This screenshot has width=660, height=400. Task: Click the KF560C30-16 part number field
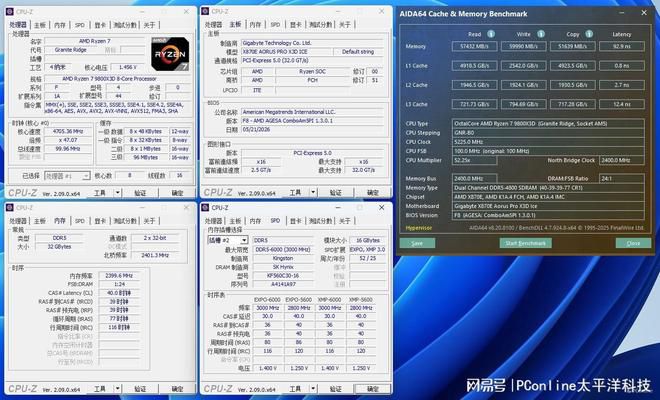(x=283, y=276)
